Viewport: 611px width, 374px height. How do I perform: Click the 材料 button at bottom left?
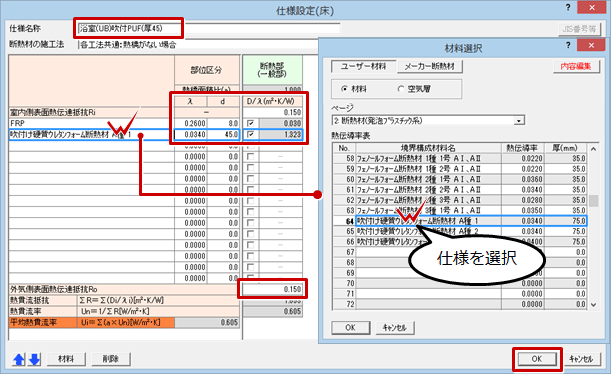(66, 359)
